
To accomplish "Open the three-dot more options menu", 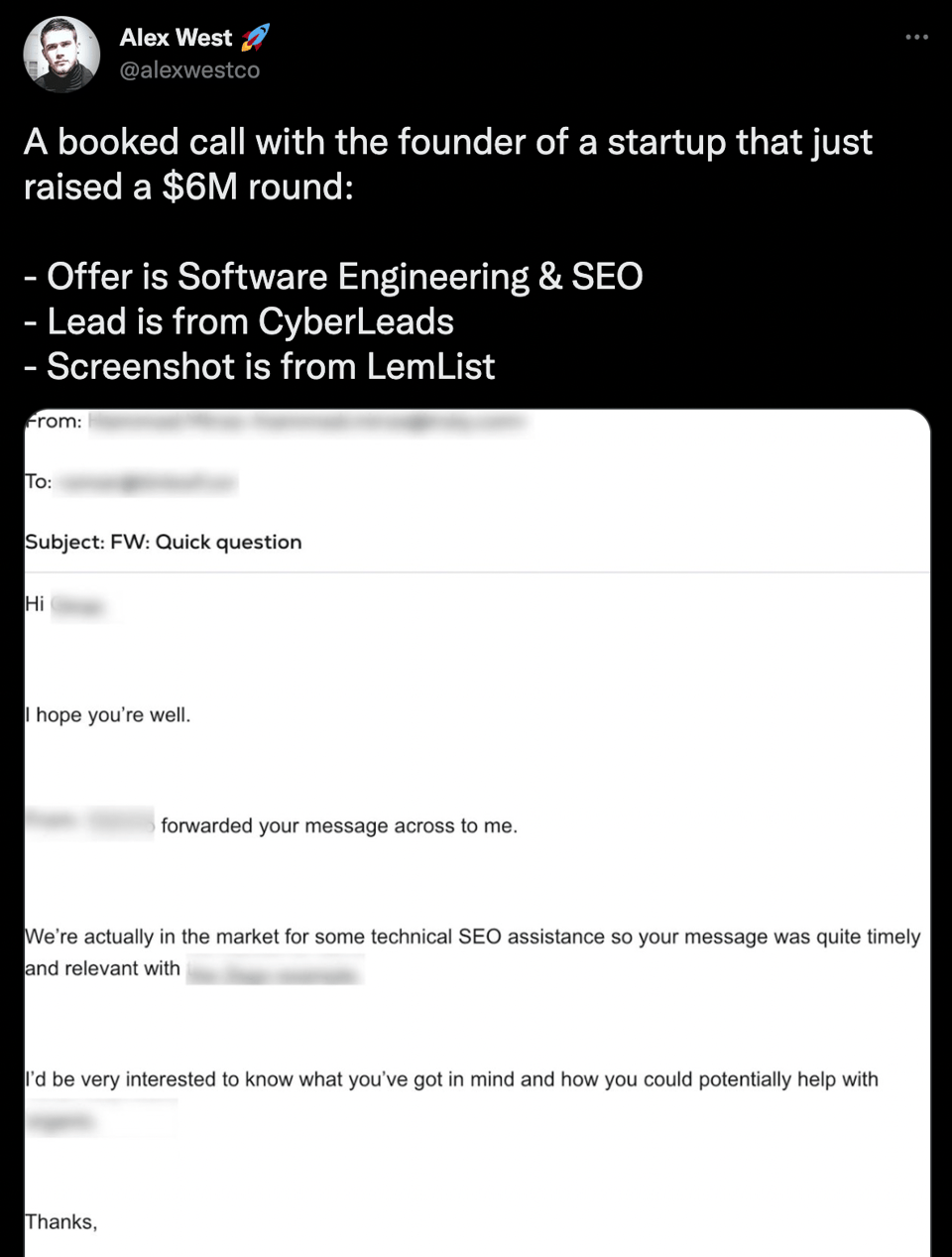I will 916,38.
